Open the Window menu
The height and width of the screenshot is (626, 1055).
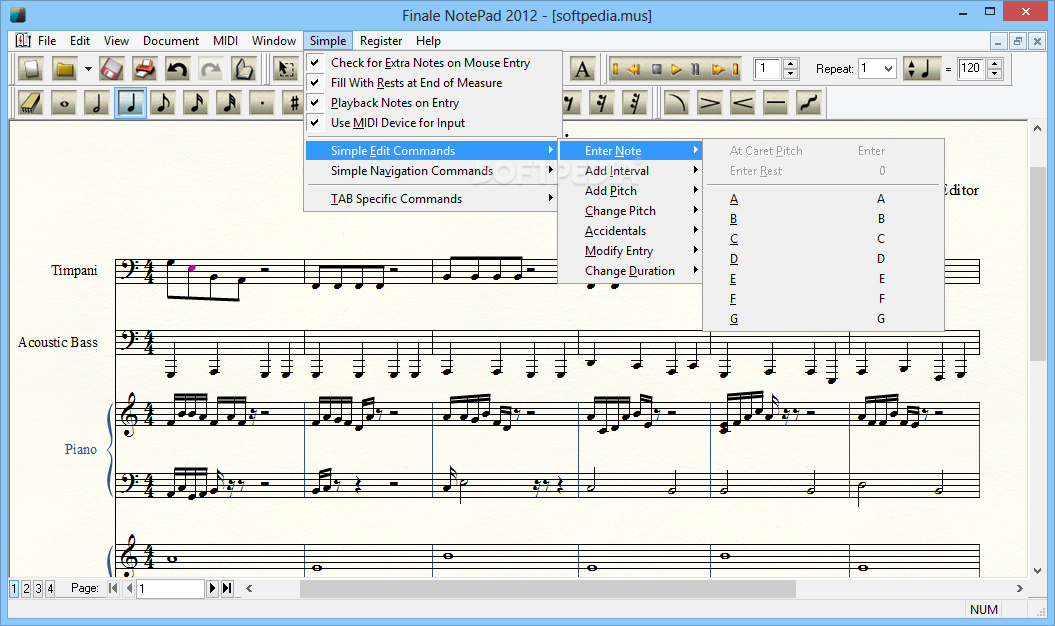coord(274,40)
